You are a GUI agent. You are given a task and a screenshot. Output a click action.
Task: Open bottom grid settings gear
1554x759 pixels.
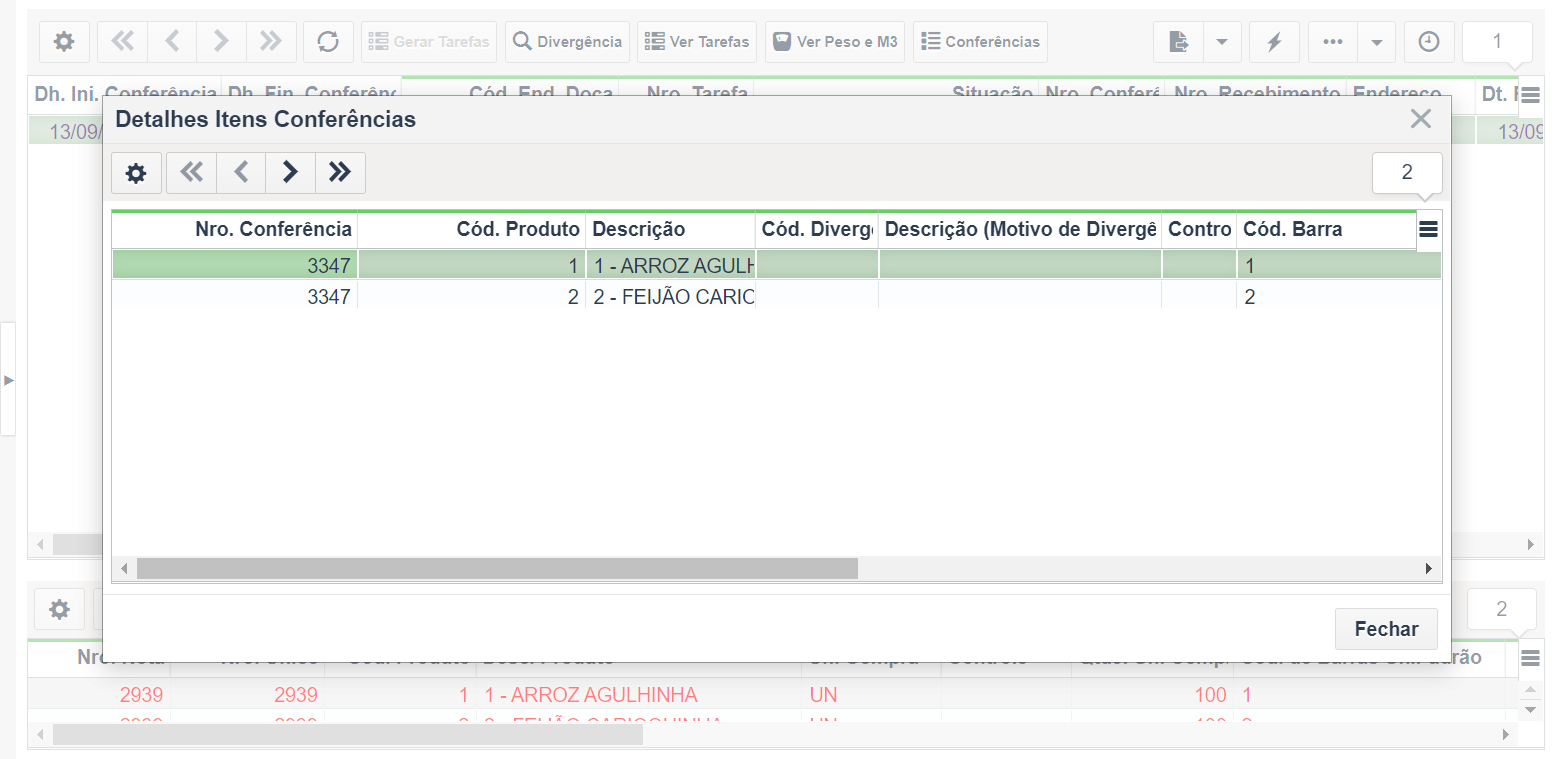coord(60,609)
